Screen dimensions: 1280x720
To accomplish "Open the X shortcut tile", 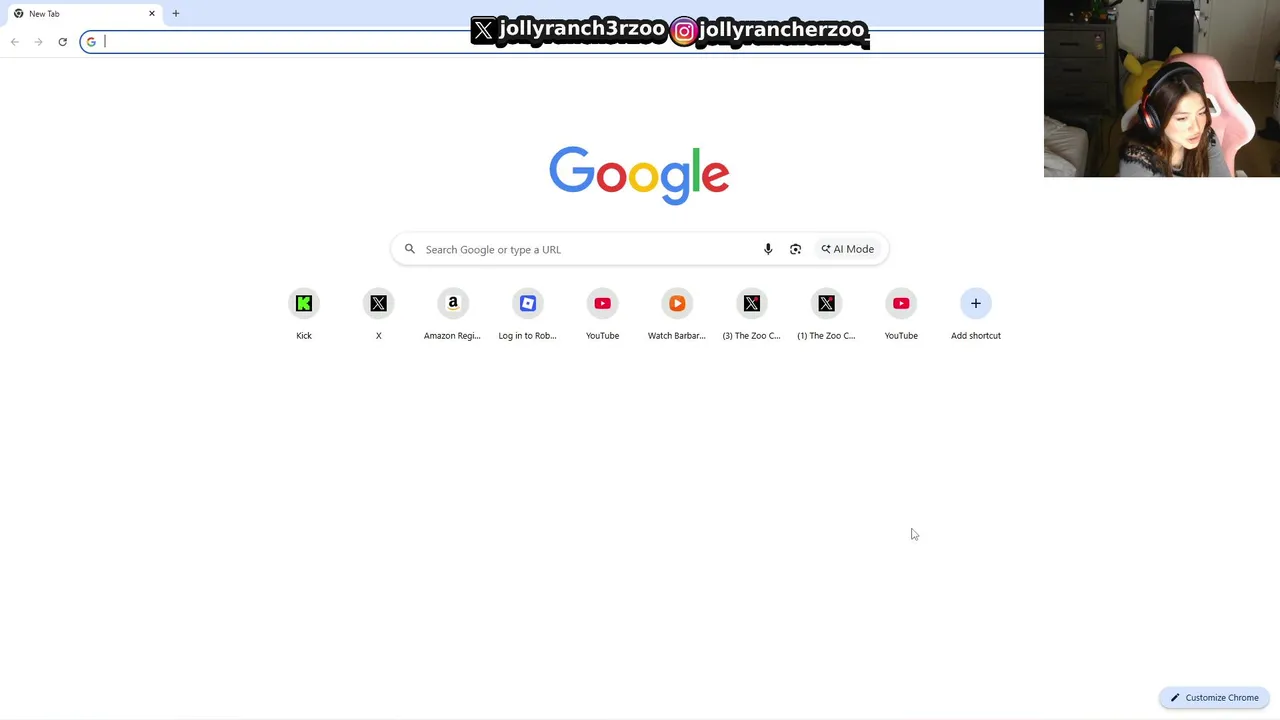I will 378,314.
